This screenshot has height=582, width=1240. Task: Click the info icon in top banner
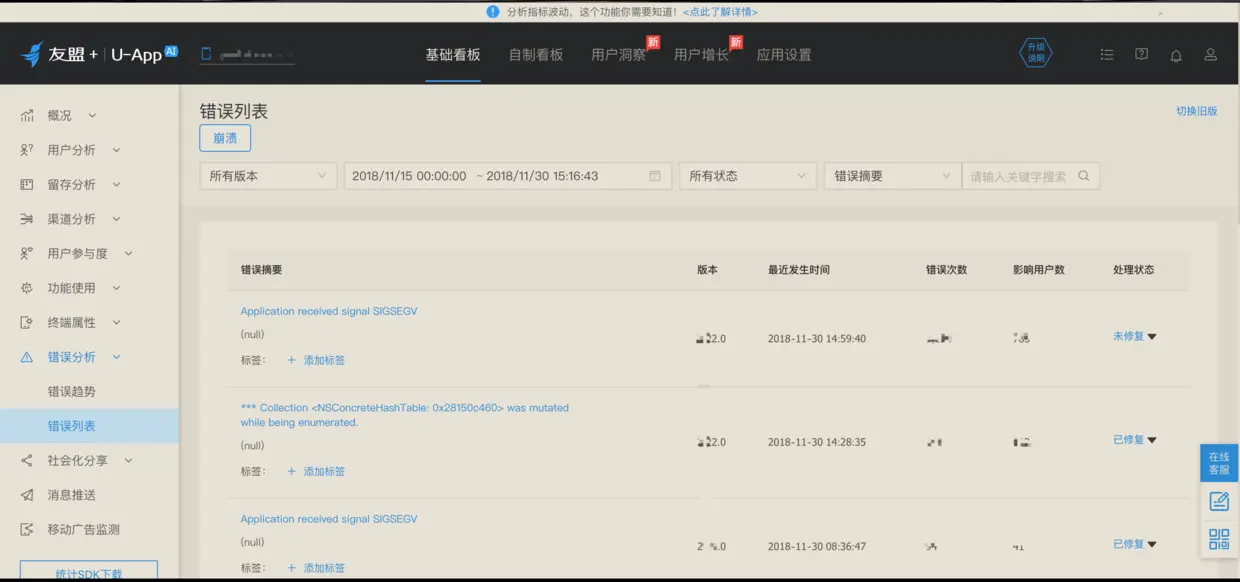(x=492, y=11)
